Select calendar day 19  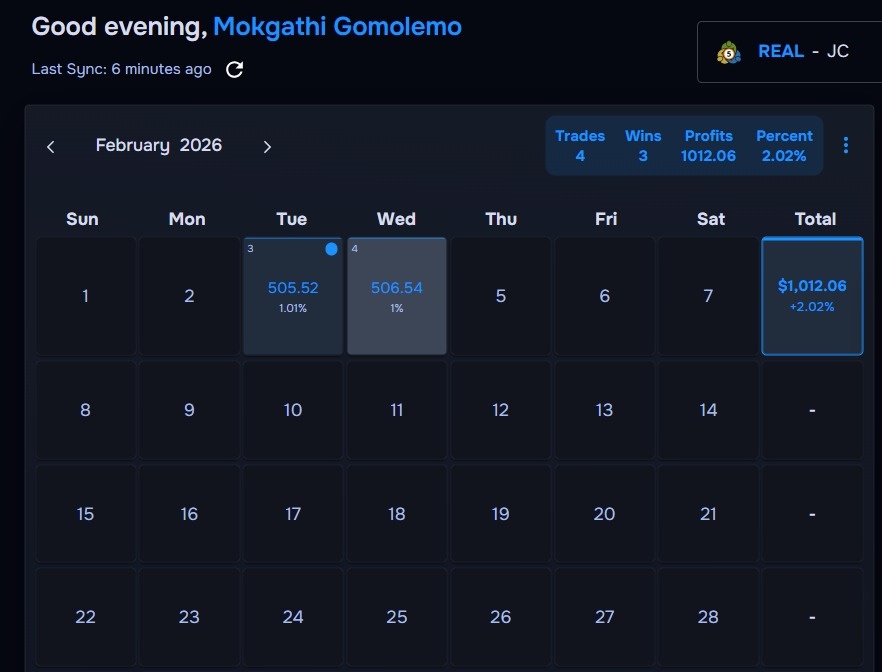coord(501,513)
